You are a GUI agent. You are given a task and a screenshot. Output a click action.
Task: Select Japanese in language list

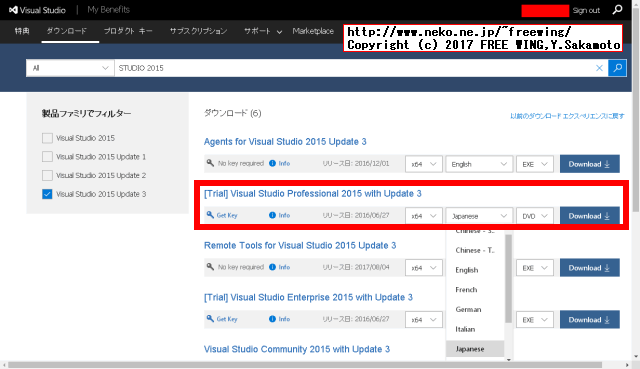476,349
